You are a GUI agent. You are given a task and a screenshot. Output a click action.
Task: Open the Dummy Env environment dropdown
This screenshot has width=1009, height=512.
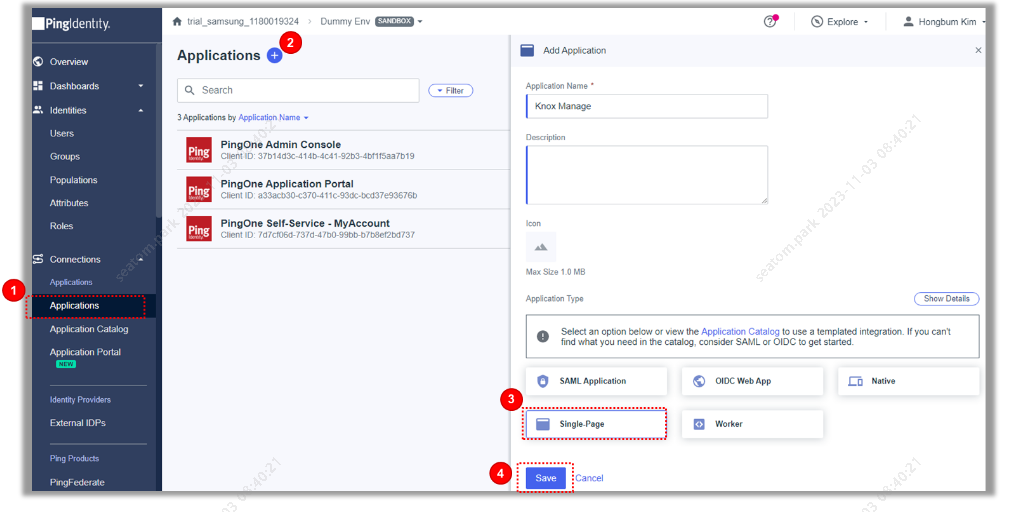[x=420, y=22]
